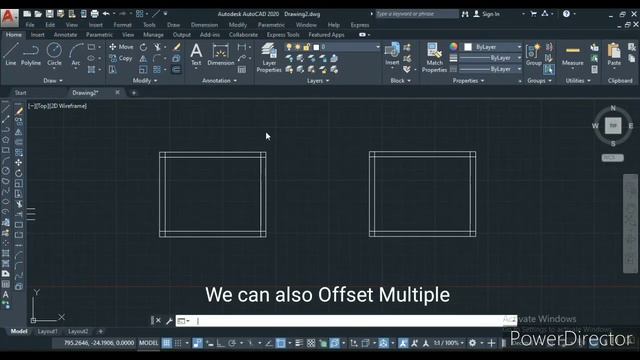Click in the command line input

347,321
